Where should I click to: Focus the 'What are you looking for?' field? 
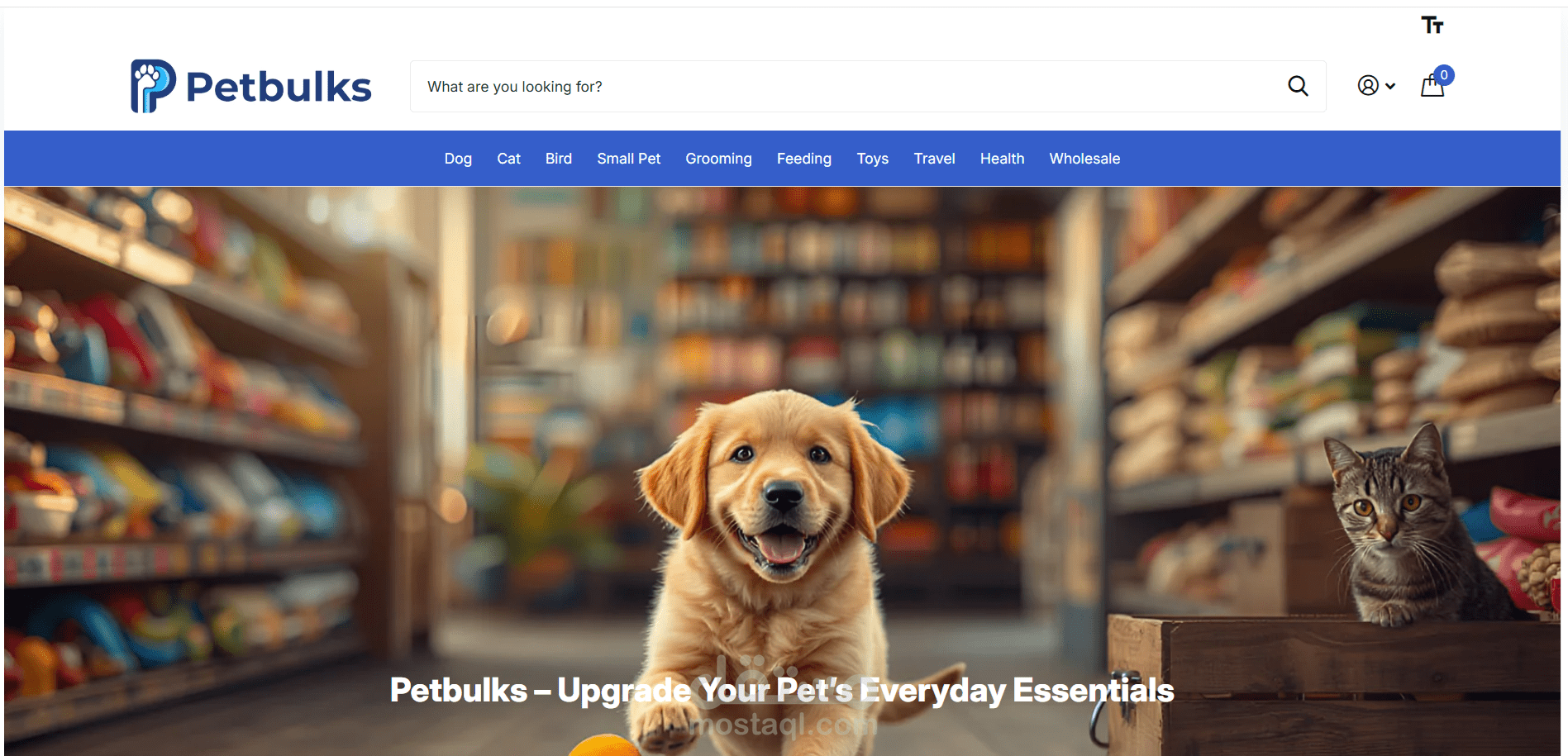click(851, 86)
